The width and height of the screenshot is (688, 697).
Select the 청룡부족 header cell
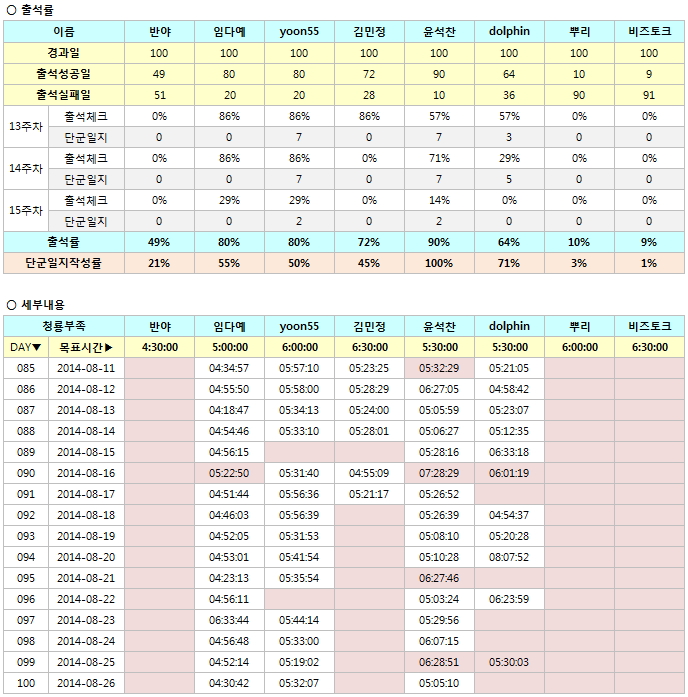pyautogui.click(x=64, y=326)
